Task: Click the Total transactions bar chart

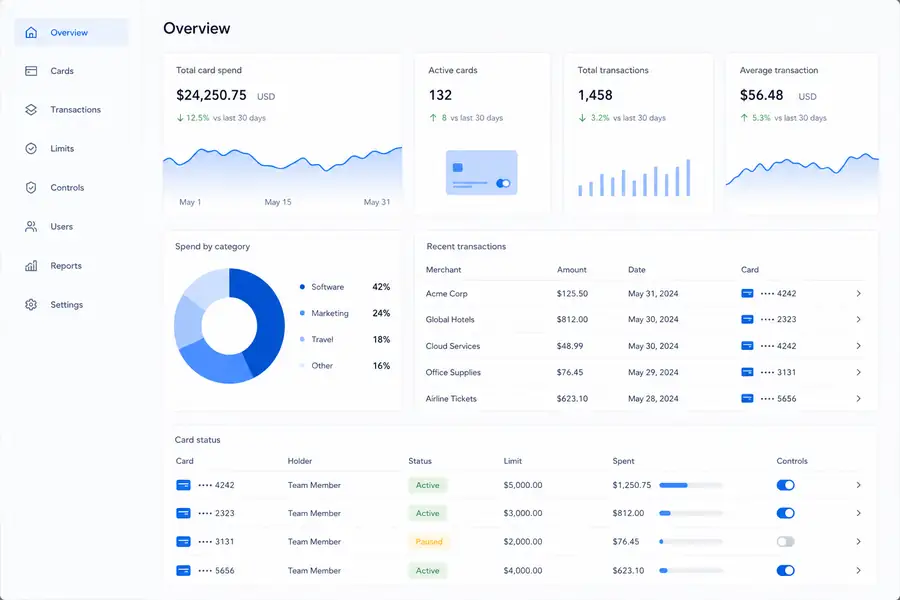Action: tap(634, 177)
